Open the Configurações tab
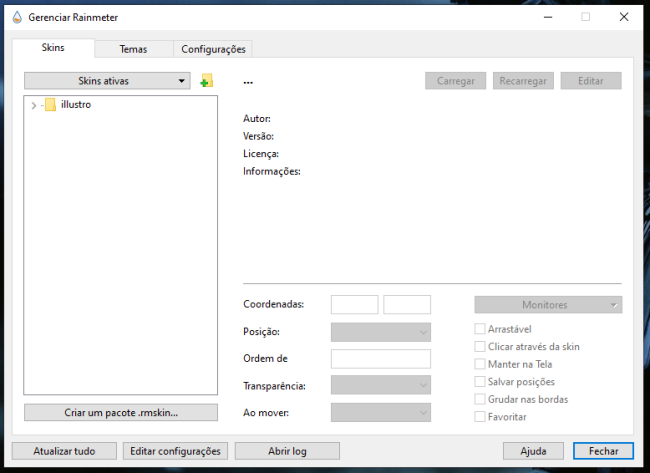650x473 pixels. pos(213,49)
